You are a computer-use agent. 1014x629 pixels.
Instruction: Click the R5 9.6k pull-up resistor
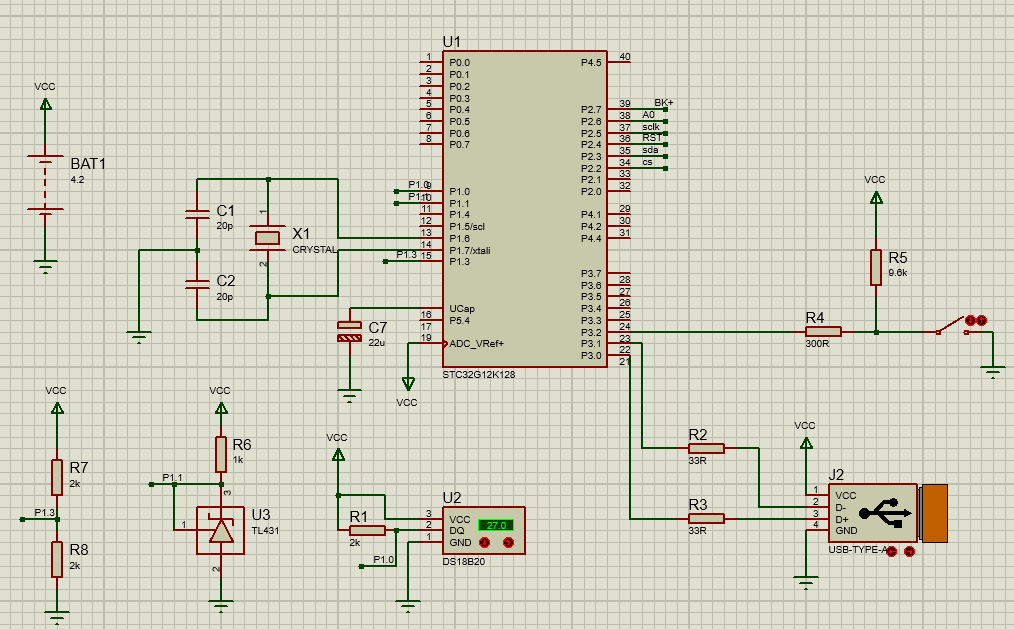pyautogui.click(x=876, y=267)
